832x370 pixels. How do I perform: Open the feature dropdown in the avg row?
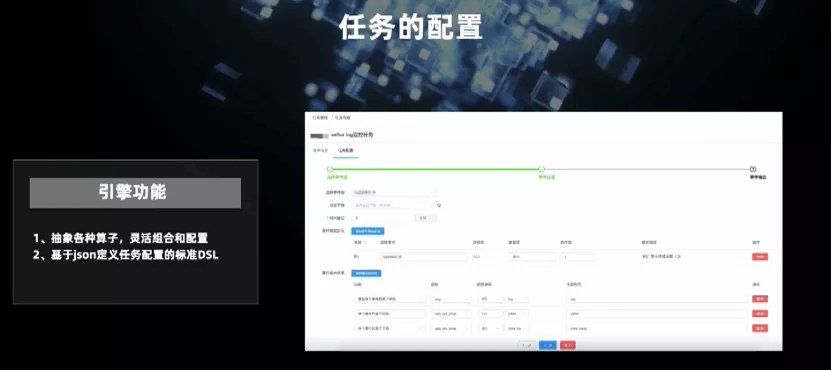coord(389,299)
